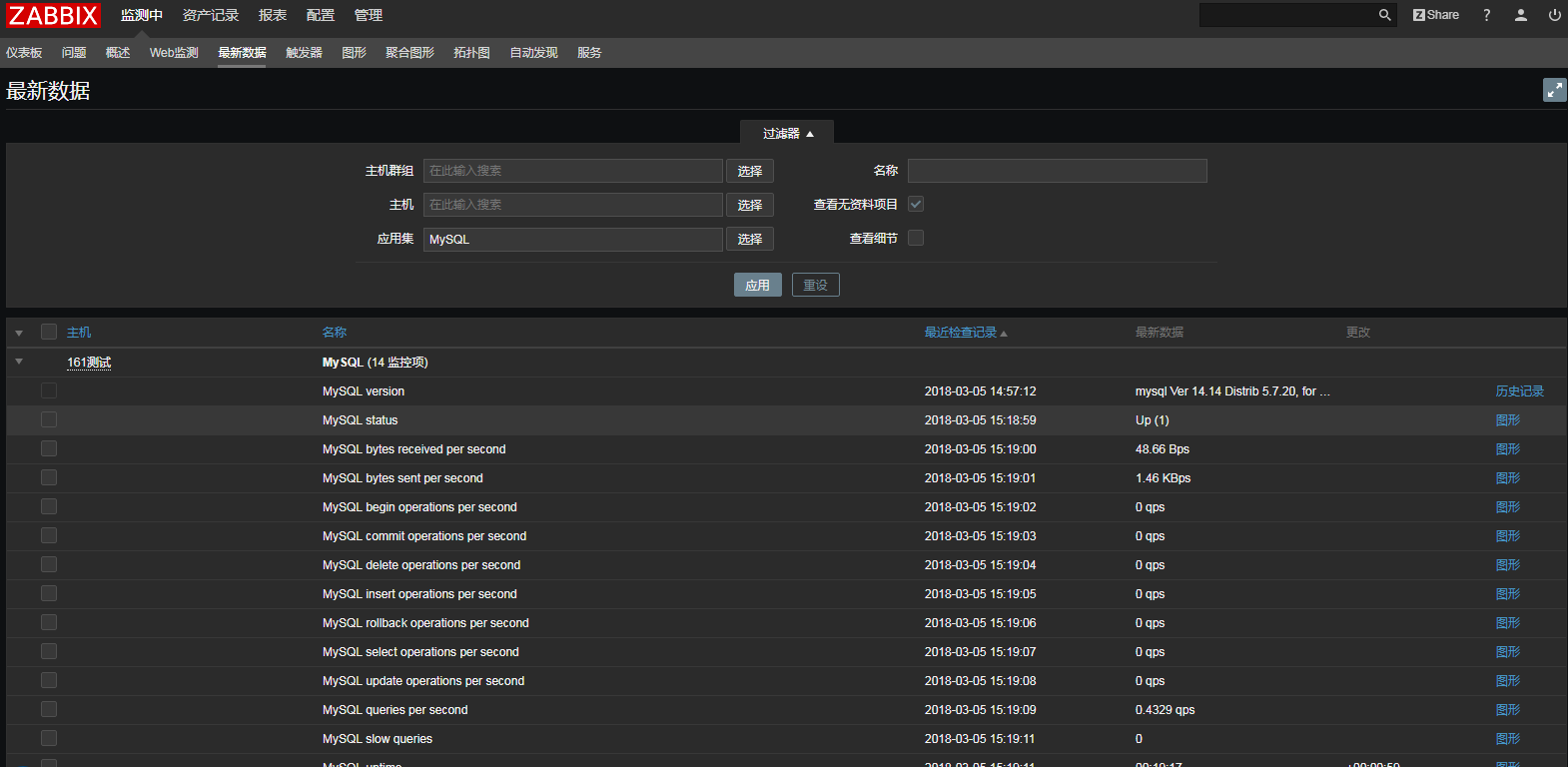Uncheck the show items without data checkbox
The width and height of the screenshot is (1568, 767).
click(x=916, y=204)
